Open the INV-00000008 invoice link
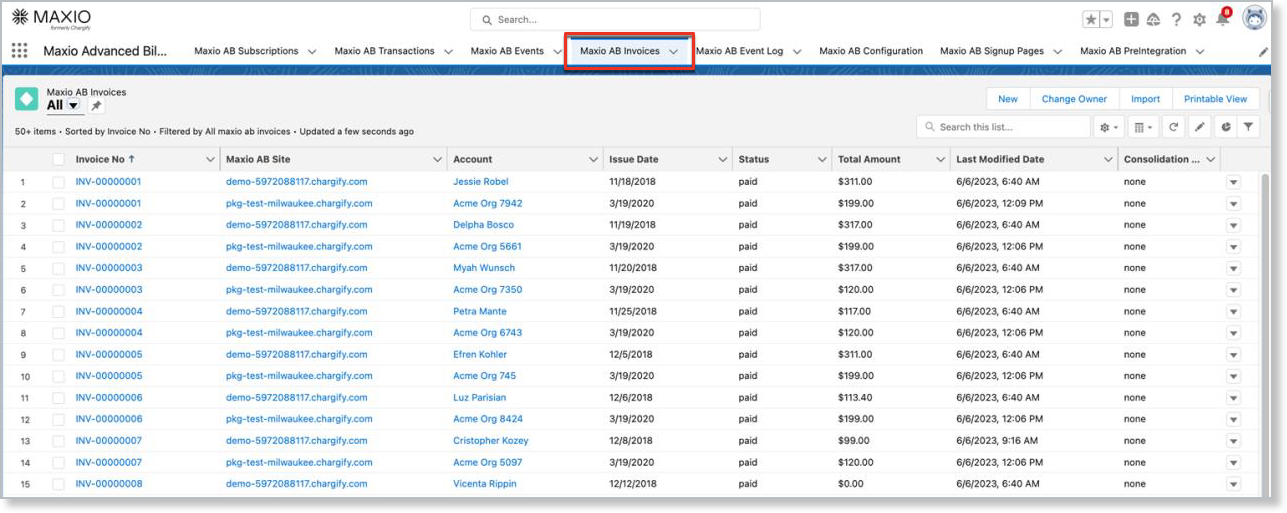1287x513 pixels. click(x=109, y=484)
